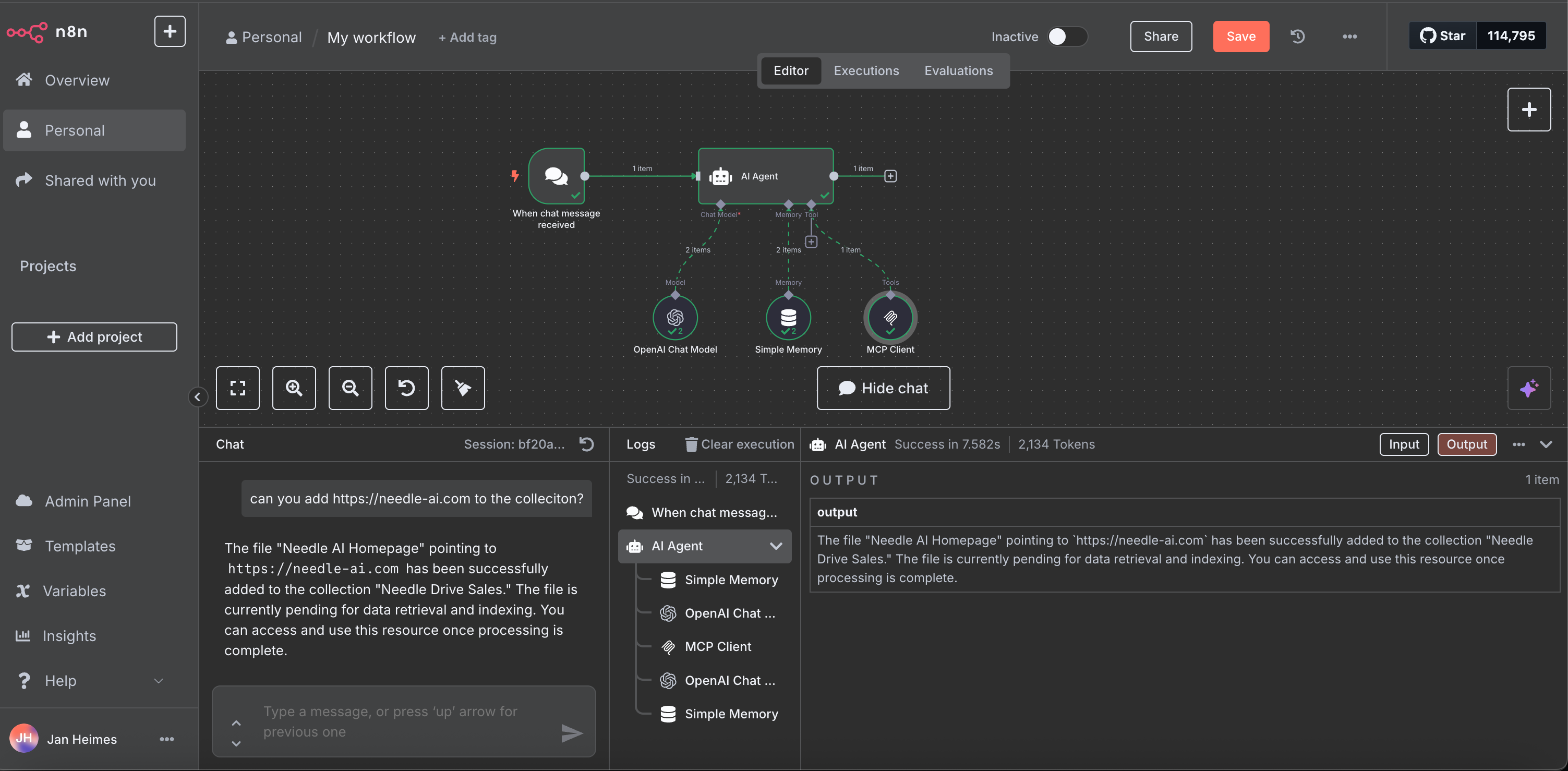Reset the chat session icon

pos(586,444)
